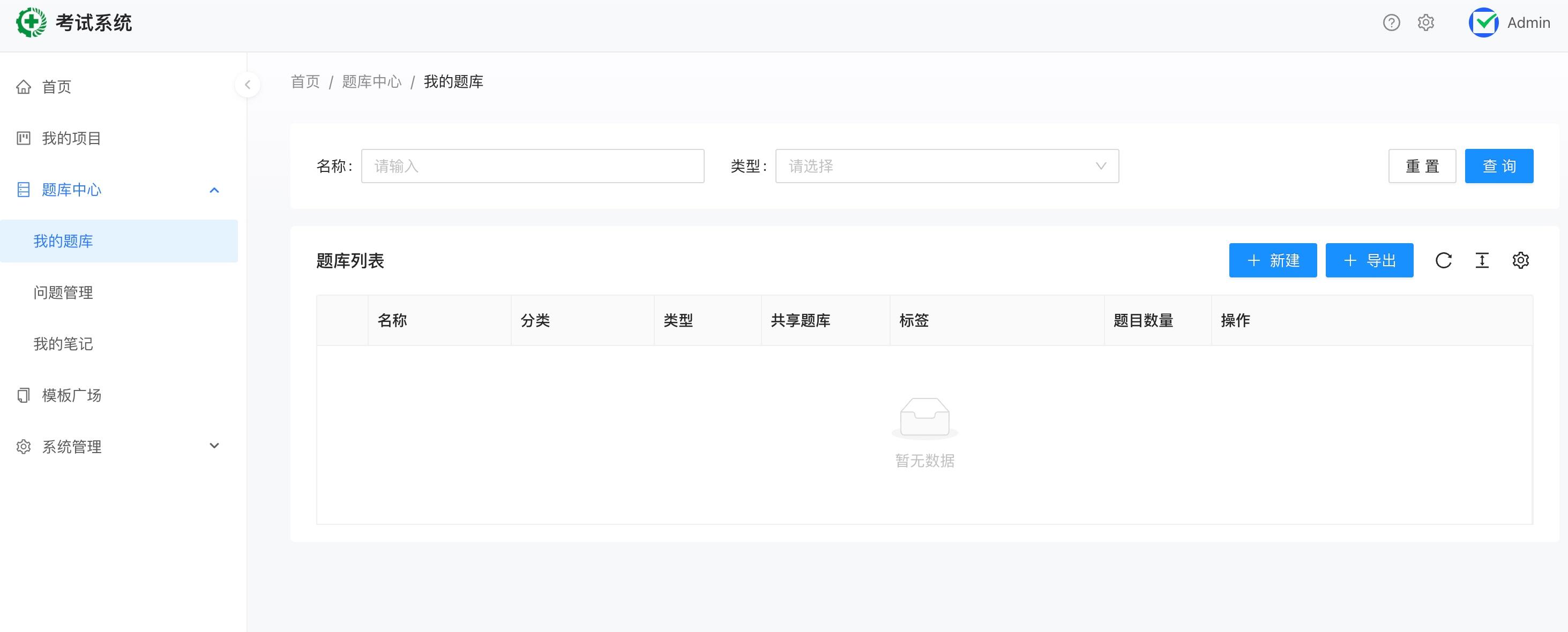The width and height of the screenshot is (1568, 632).
Task: Click the 类型 column header
Action: coord(708,321)
